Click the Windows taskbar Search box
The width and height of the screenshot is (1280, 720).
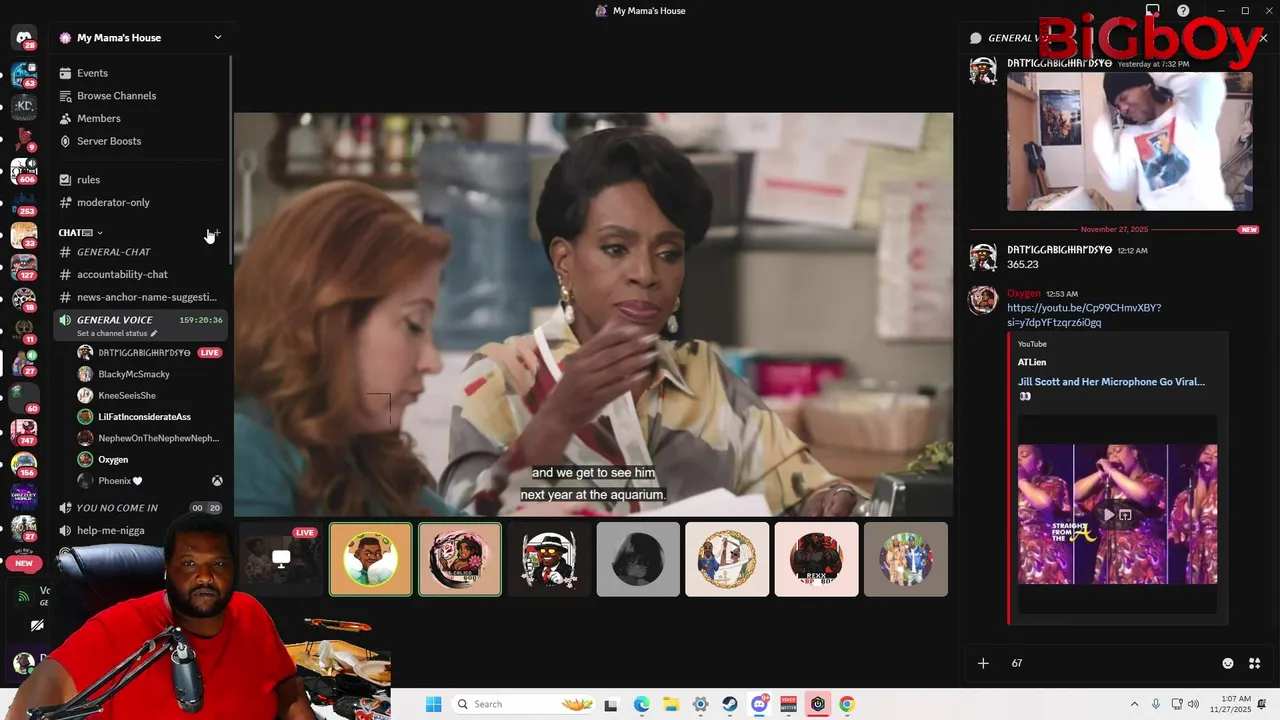click(522, 704)
